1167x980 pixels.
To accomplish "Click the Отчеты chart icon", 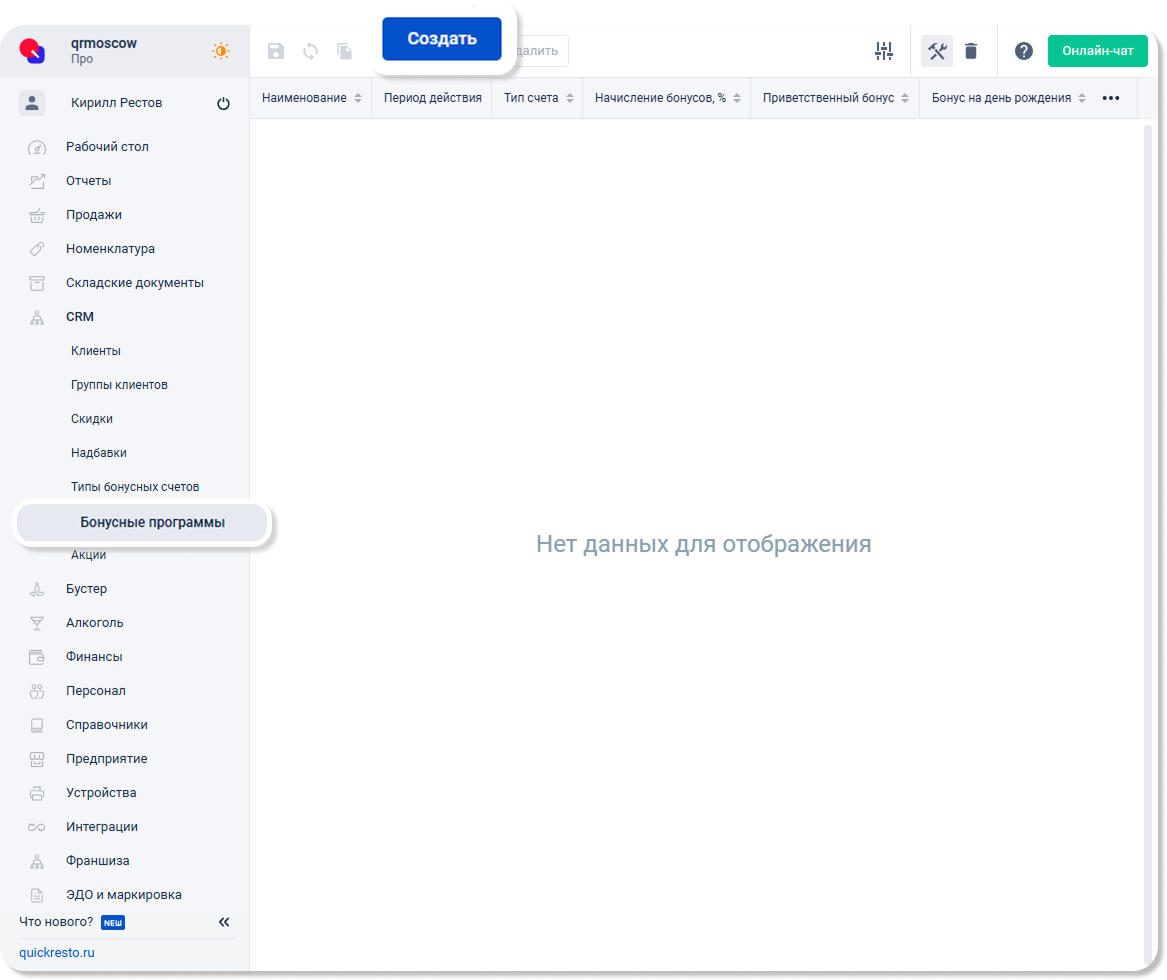I will click(36, 181).
